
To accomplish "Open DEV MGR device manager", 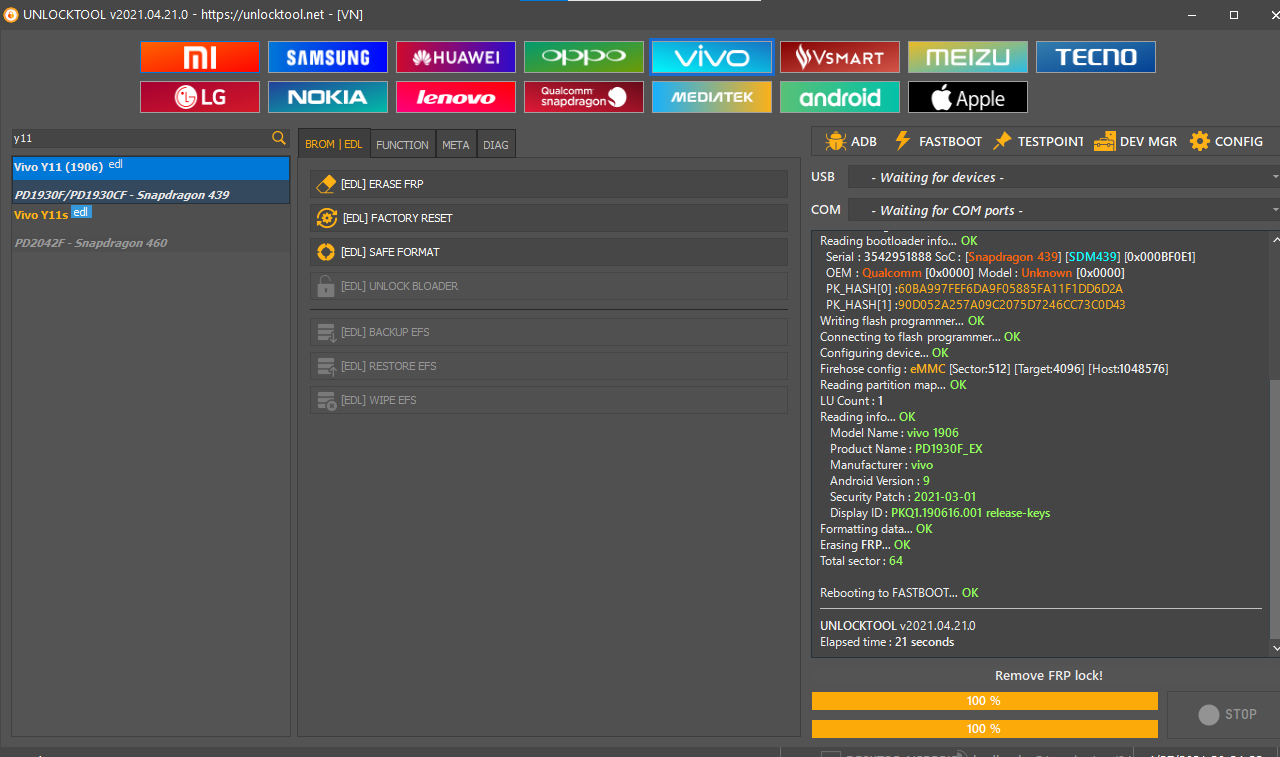I will [x=1135, y=141].
